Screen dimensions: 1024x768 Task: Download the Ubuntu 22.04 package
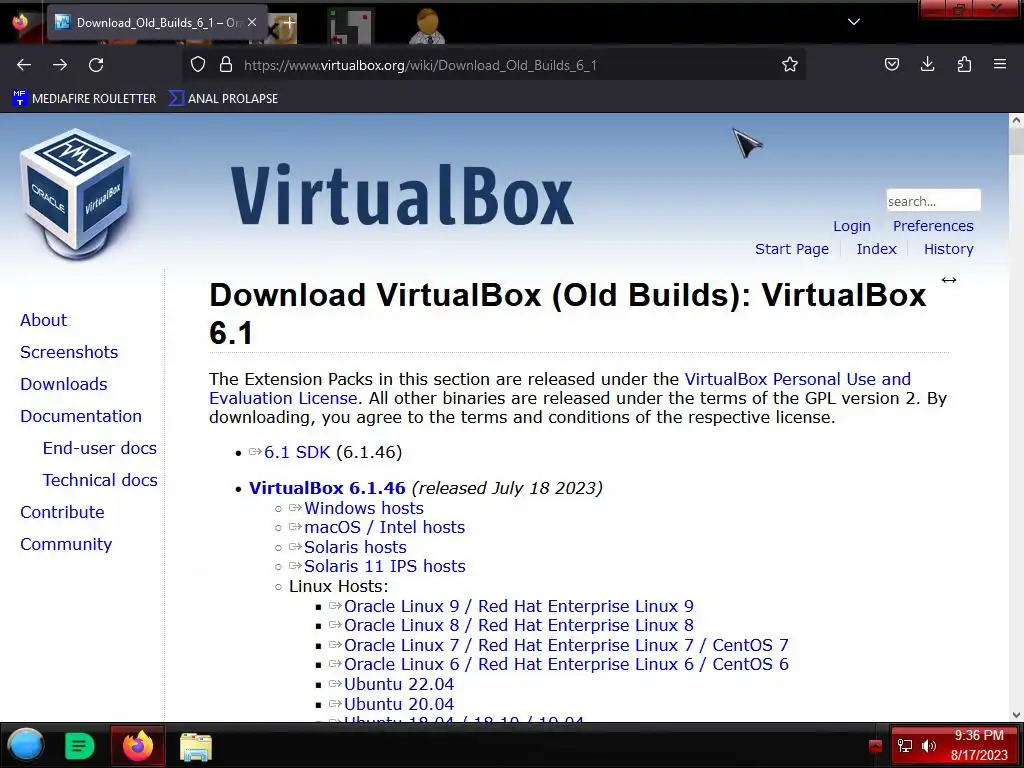tap(398, 684)
